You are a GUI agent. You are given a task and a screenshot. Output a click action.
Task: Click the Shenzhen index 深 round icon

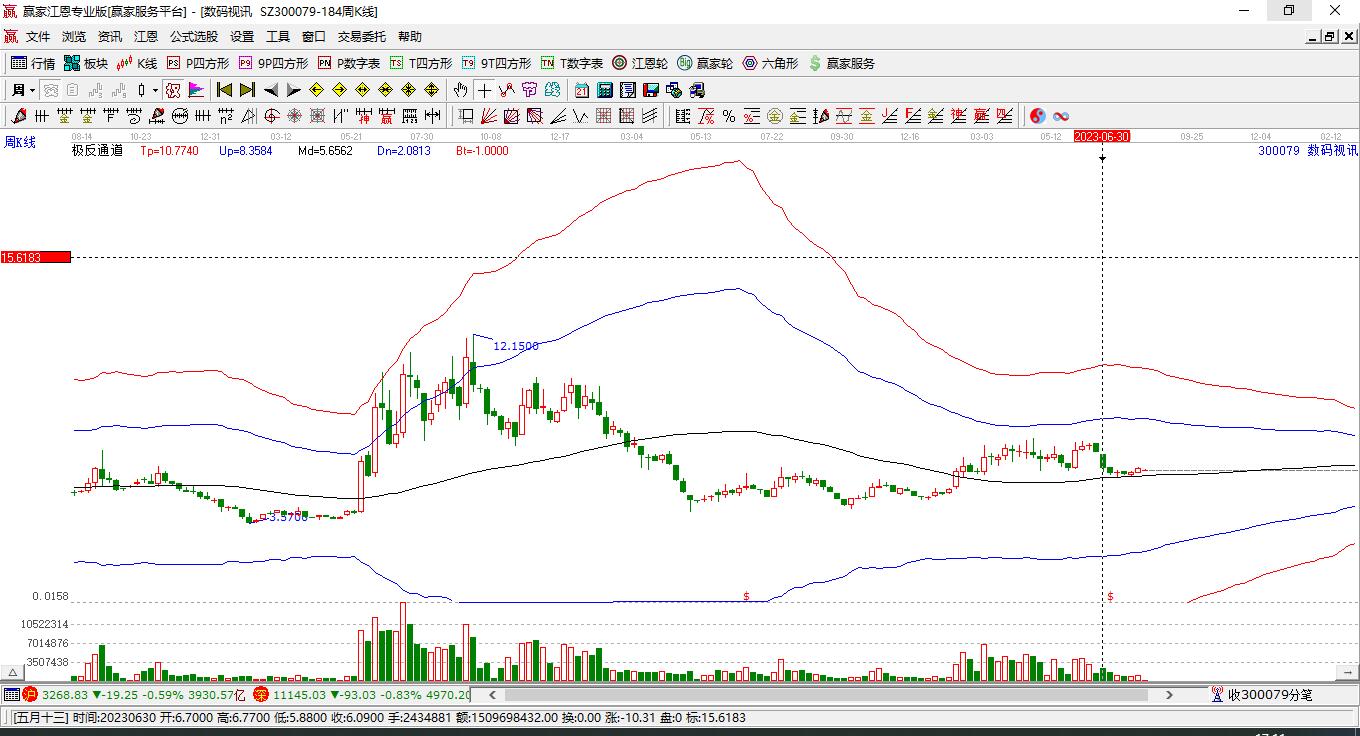tap(260, 694)
